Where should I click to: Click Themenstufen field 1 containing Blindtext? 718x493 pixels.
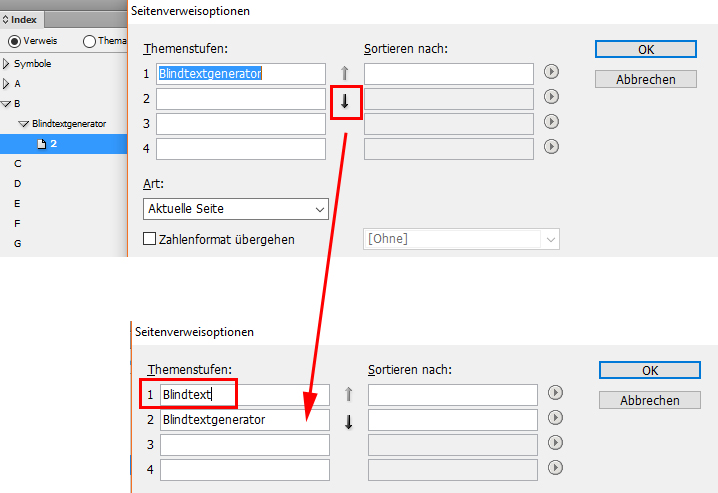click(x=245, y=395)
